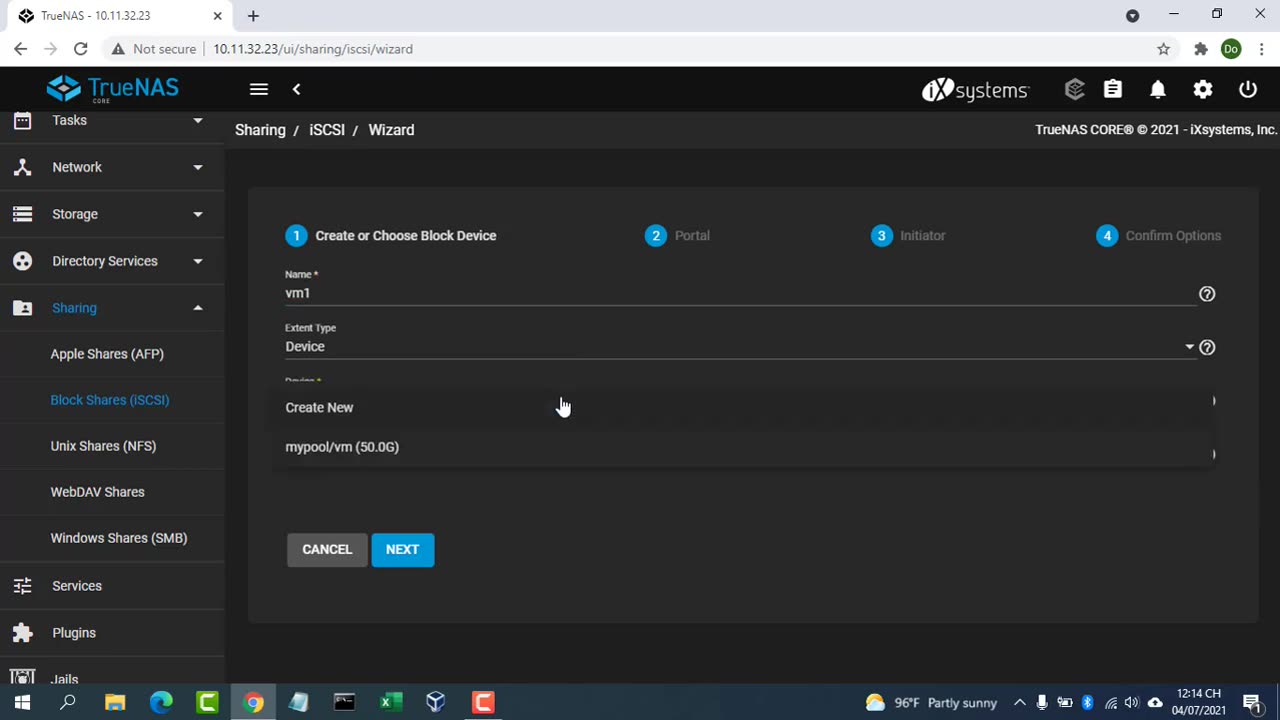Open the weather widget in the taskbar
Screen dimensions: 1280x720
click(x=931, y=703)
